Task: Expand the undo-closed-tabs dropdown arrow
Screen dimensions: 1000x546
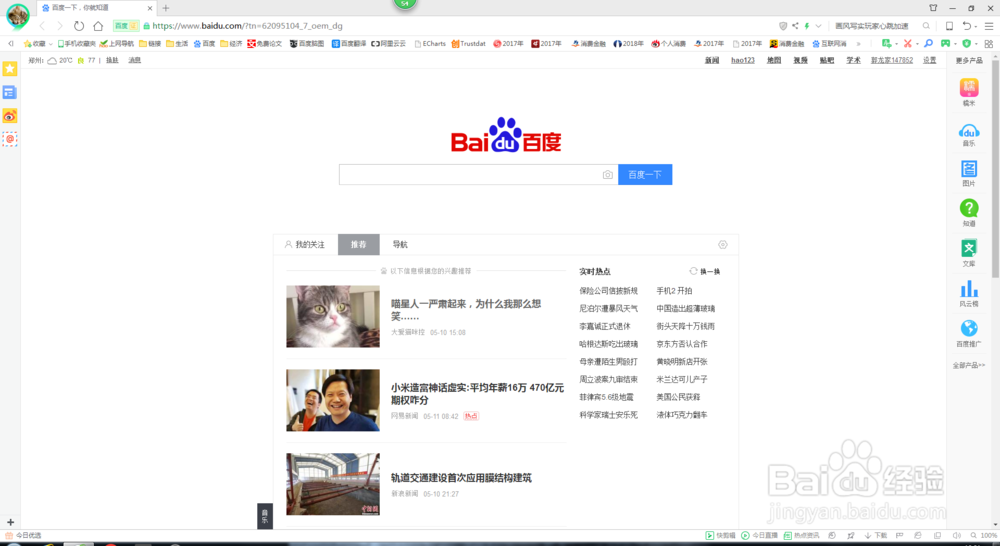Action: (x=978, y=26)
